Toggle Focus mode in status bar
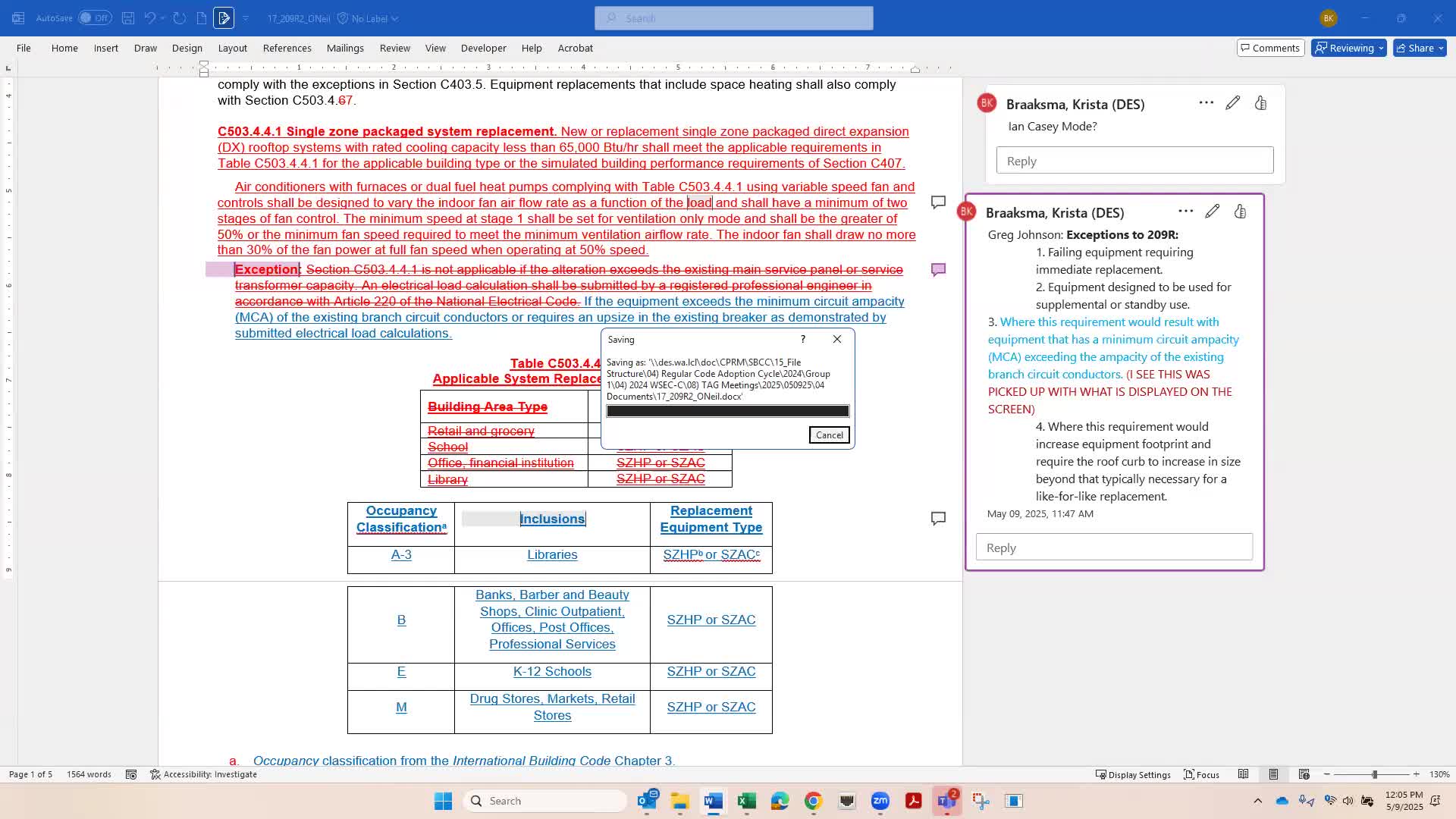1456x819 pixels. coord(1202,774)
